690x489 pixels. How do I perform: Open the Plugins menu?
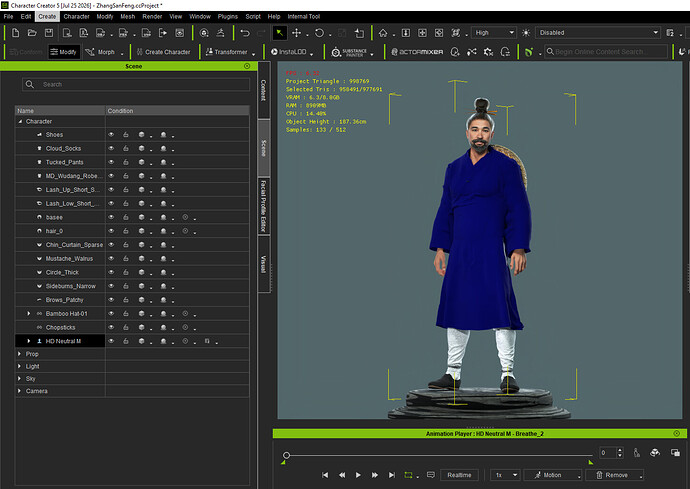click(x=228, y=16)
